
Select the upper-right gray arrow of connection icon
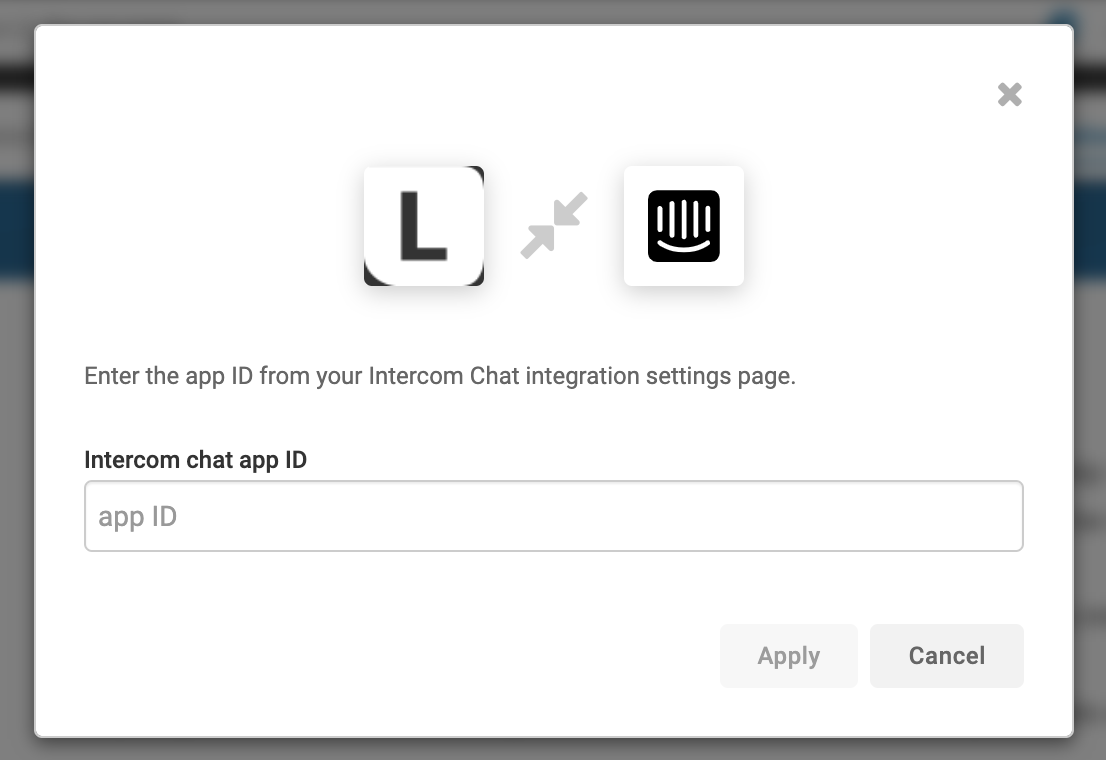[x=571, y=209]
